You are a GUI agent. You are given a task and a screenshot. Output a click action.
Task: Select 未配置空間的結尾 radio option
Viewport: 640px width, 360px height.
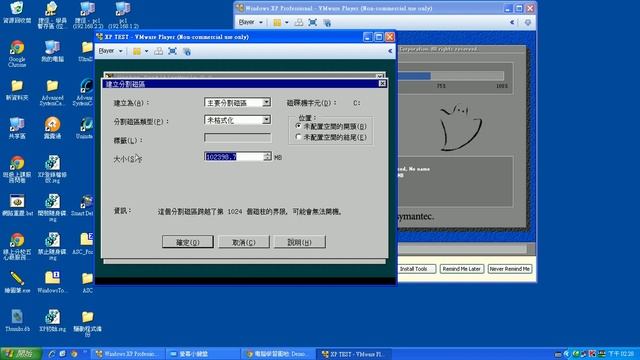[298, 137]
